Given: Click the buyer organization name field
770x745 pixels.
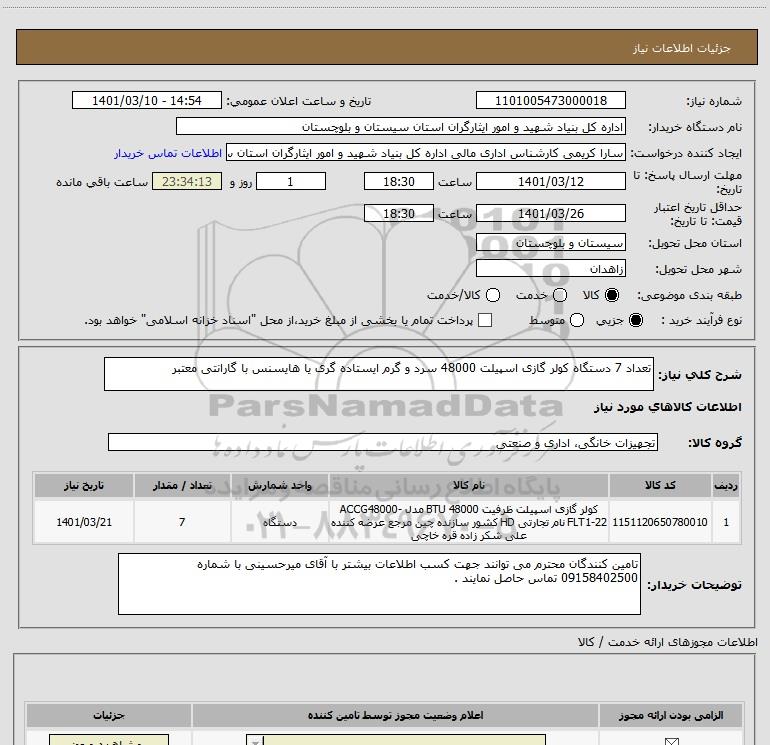Looking at the screenshot, I should pos(401,126).
